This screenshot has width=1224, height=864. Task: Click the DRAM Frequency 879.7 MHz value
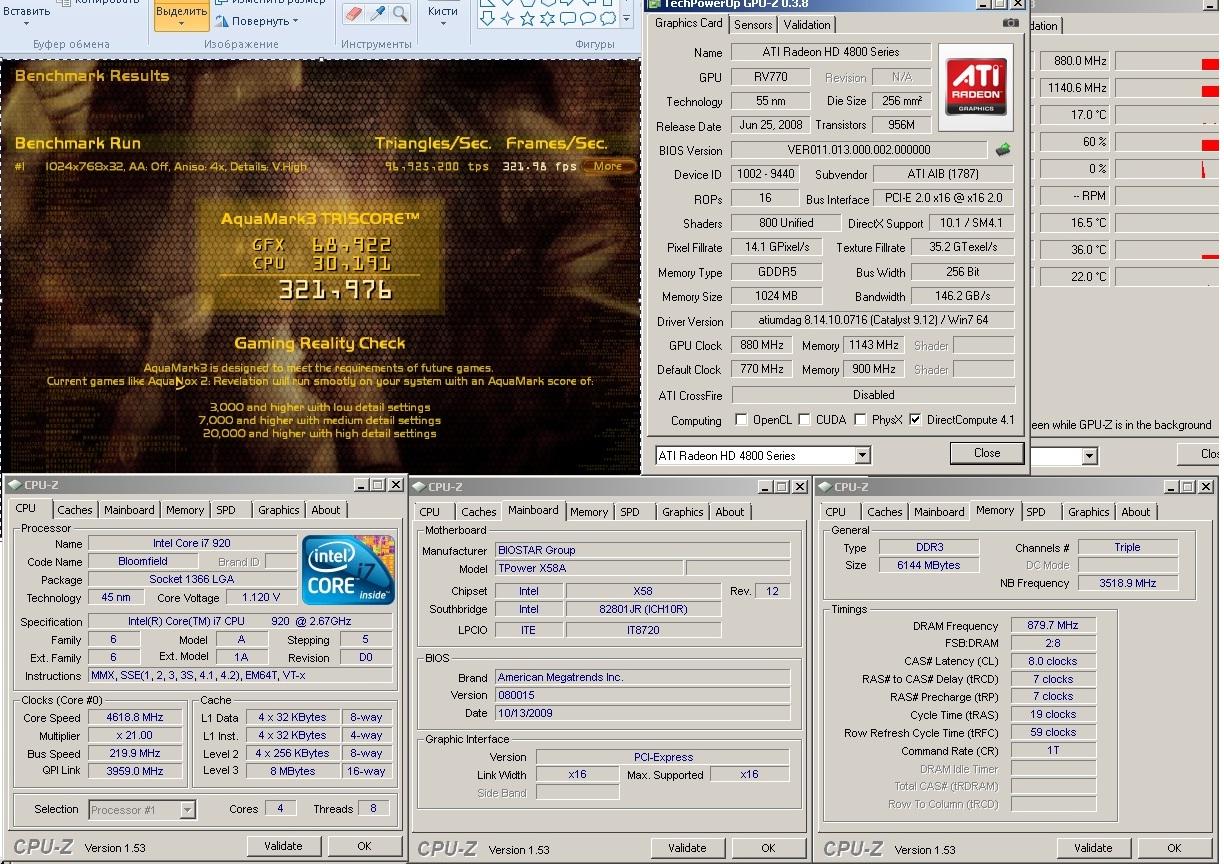[x=1054, y=626]
